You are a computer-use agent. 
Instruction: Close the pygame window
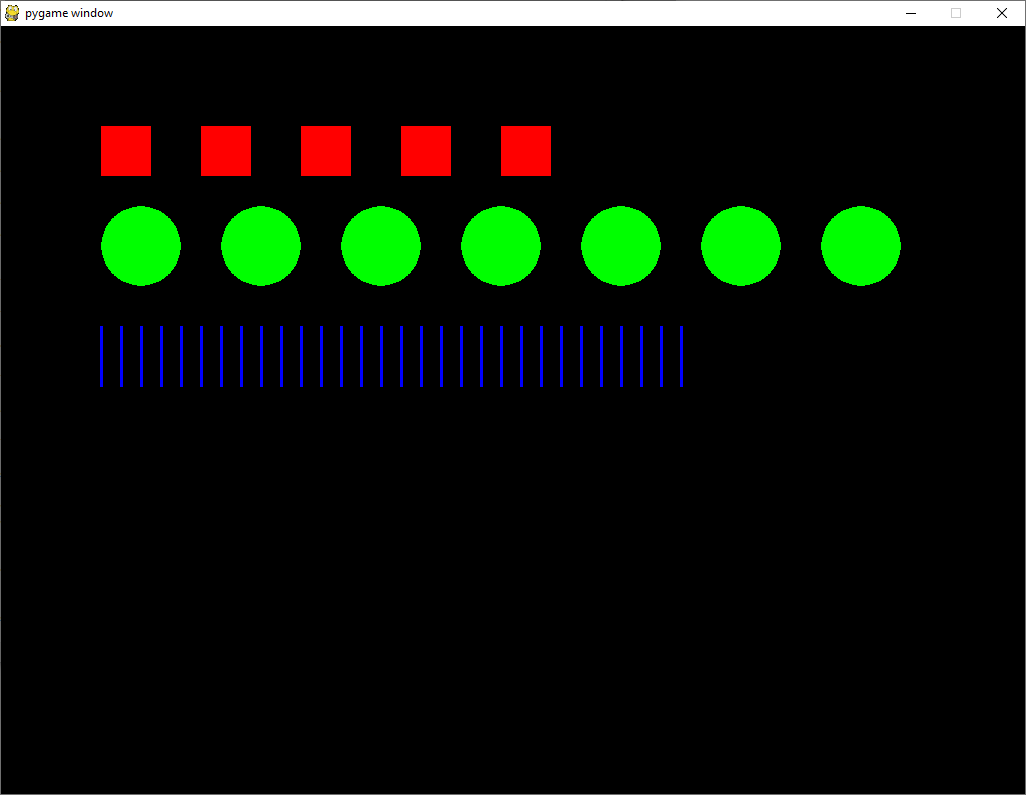pyautogui.click(x=1002, y=13)
